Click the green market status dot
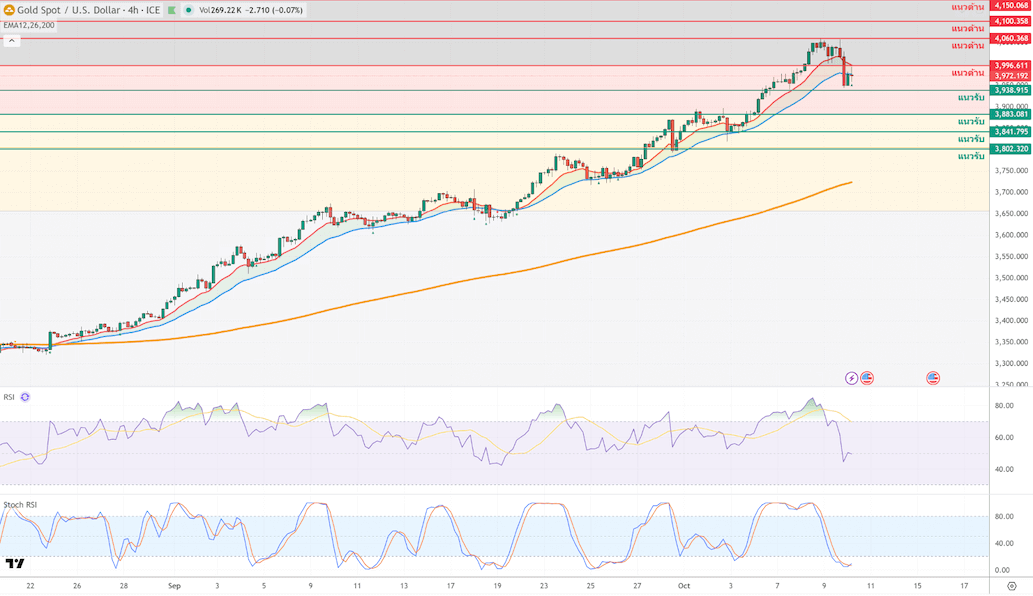Screen dimensions: 1033x596 click(x=189, y=9)
